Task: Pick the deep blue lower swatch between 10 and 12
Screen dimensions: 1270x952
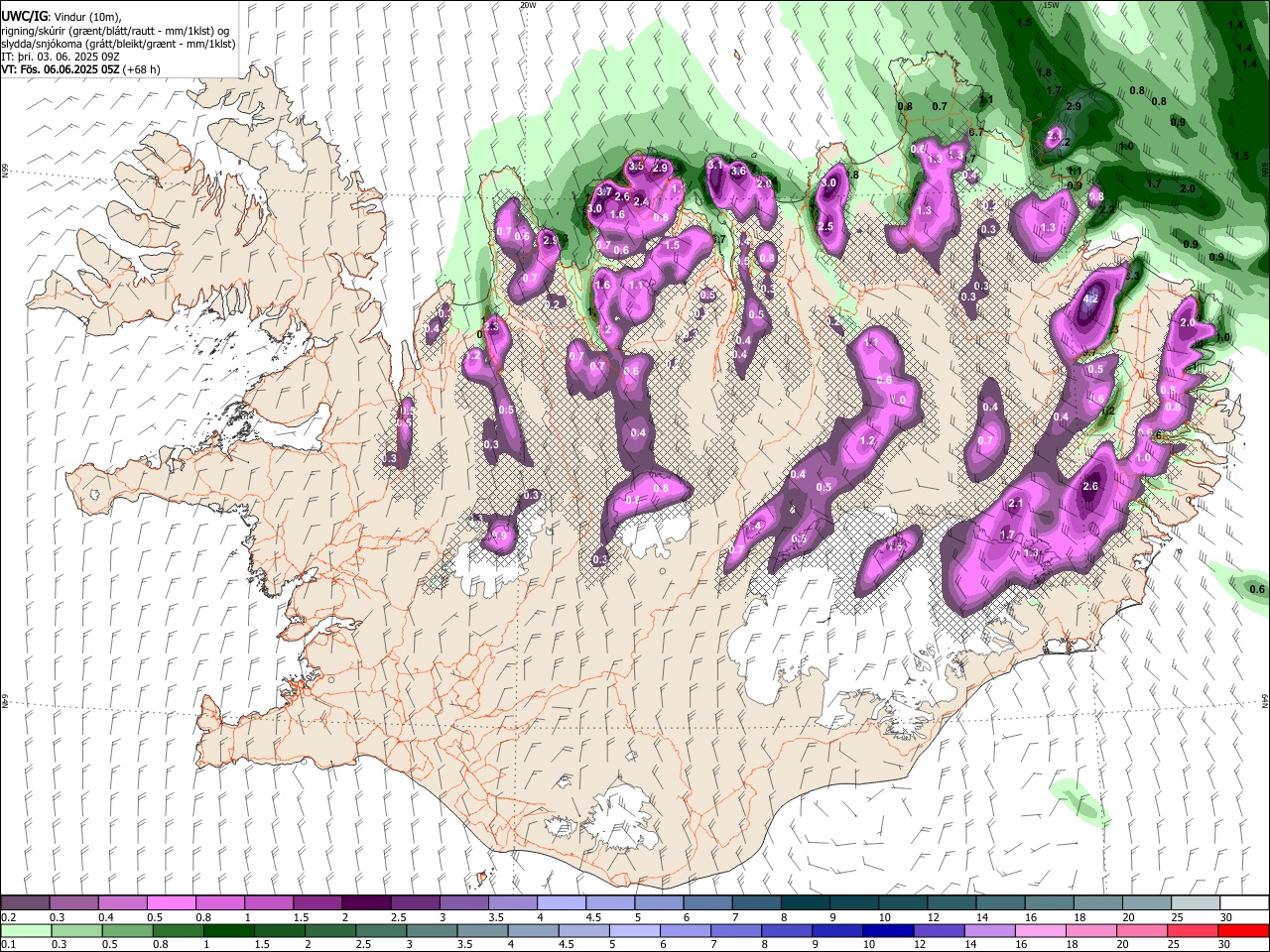Action: [887, 930]
